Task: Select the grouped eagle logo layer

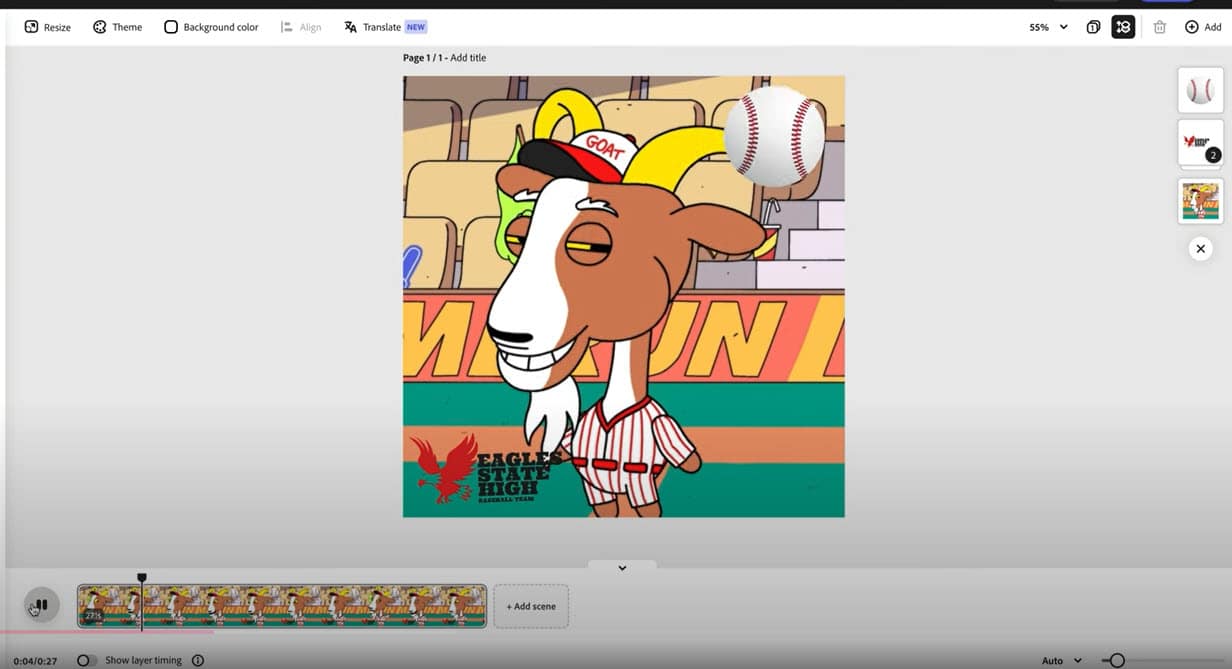Action: (x=1200, y=143)
